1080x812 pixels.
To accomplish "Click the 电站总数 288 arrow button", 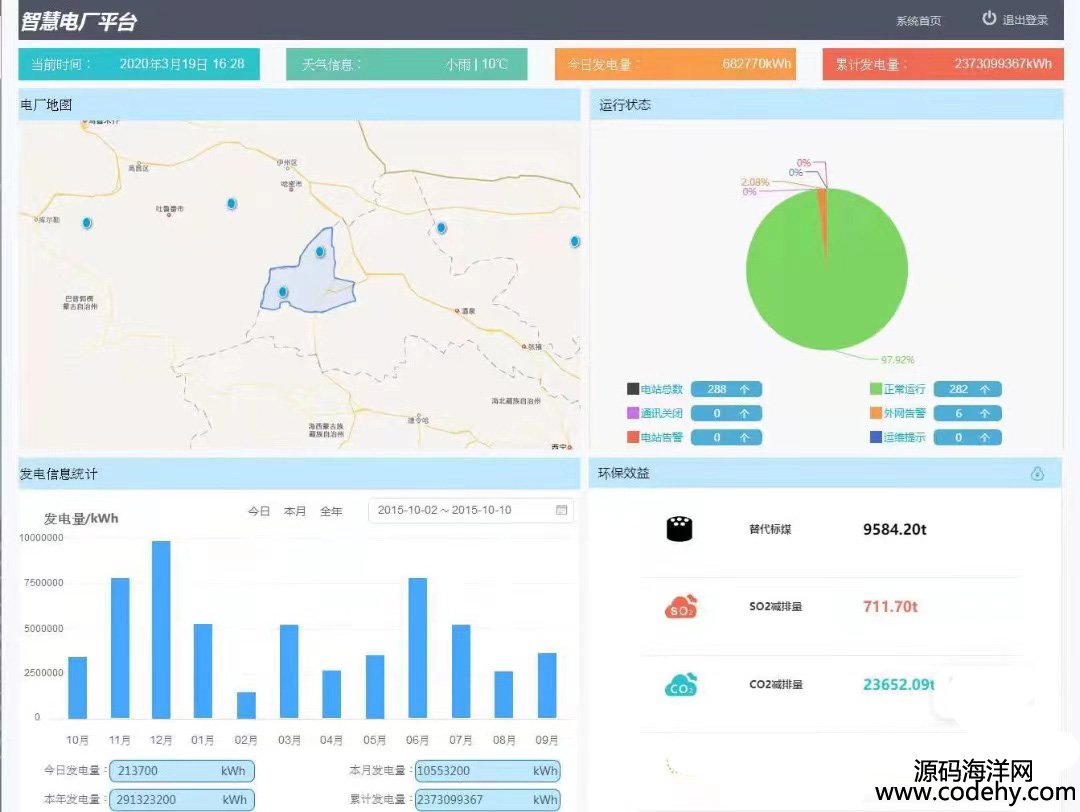I will click(726, 389).
